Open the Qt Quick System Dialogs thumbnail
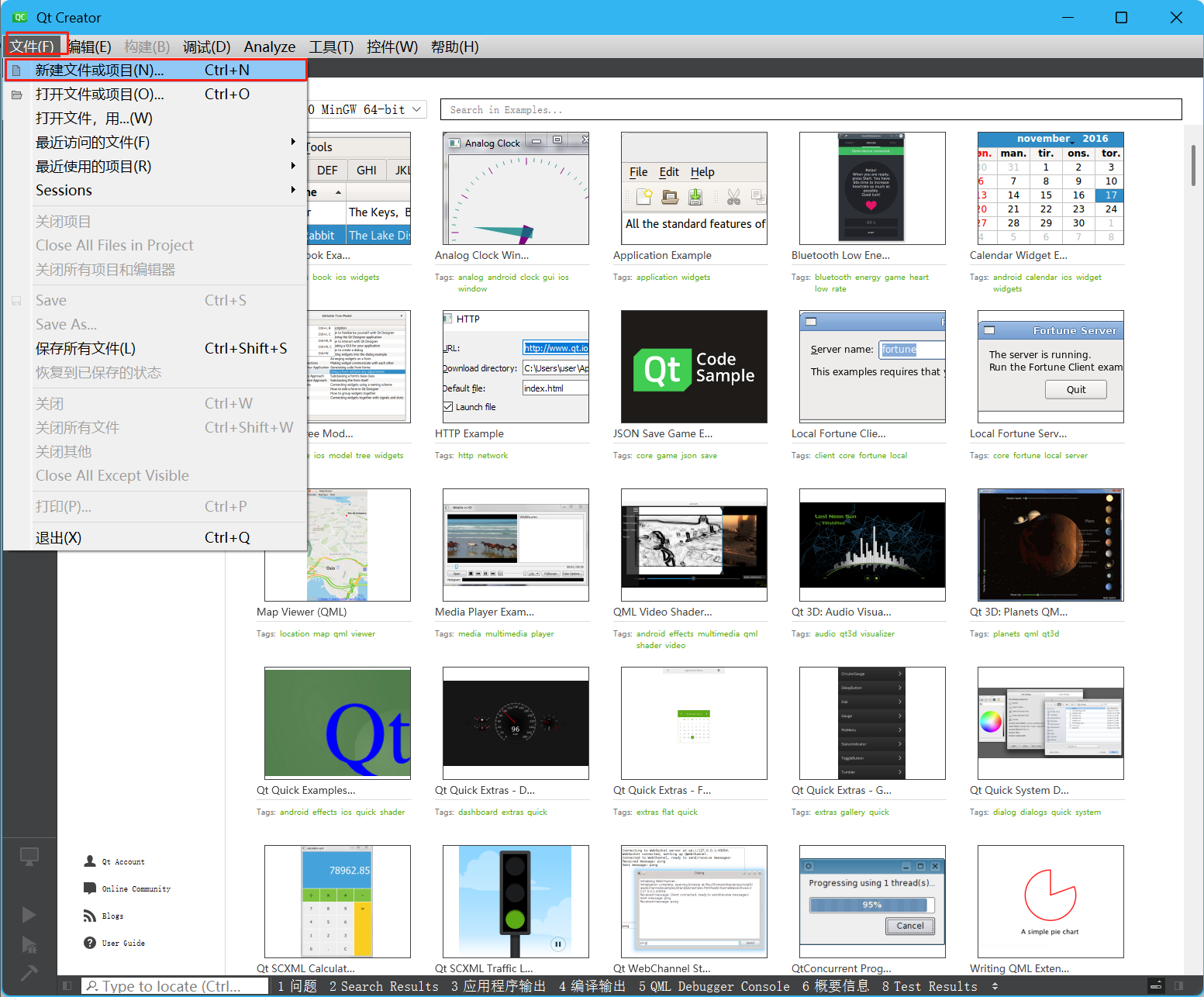Viewport: 1204px width, 997px height. [x=1050, y=723]
